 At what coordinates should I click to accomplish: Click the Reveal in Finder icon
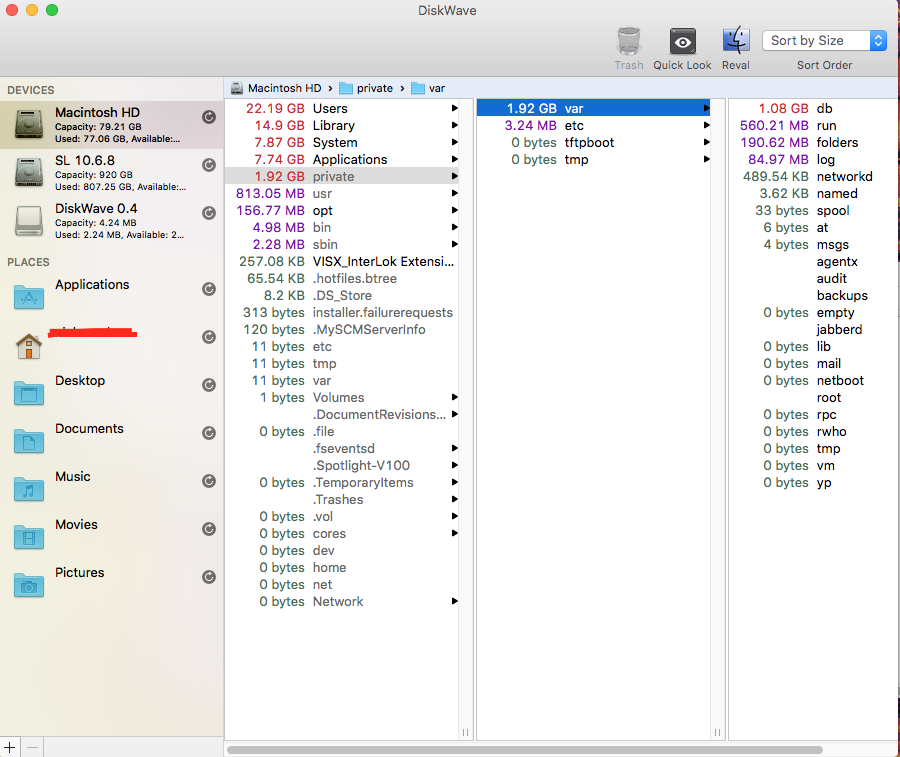[x=736, y=41]
